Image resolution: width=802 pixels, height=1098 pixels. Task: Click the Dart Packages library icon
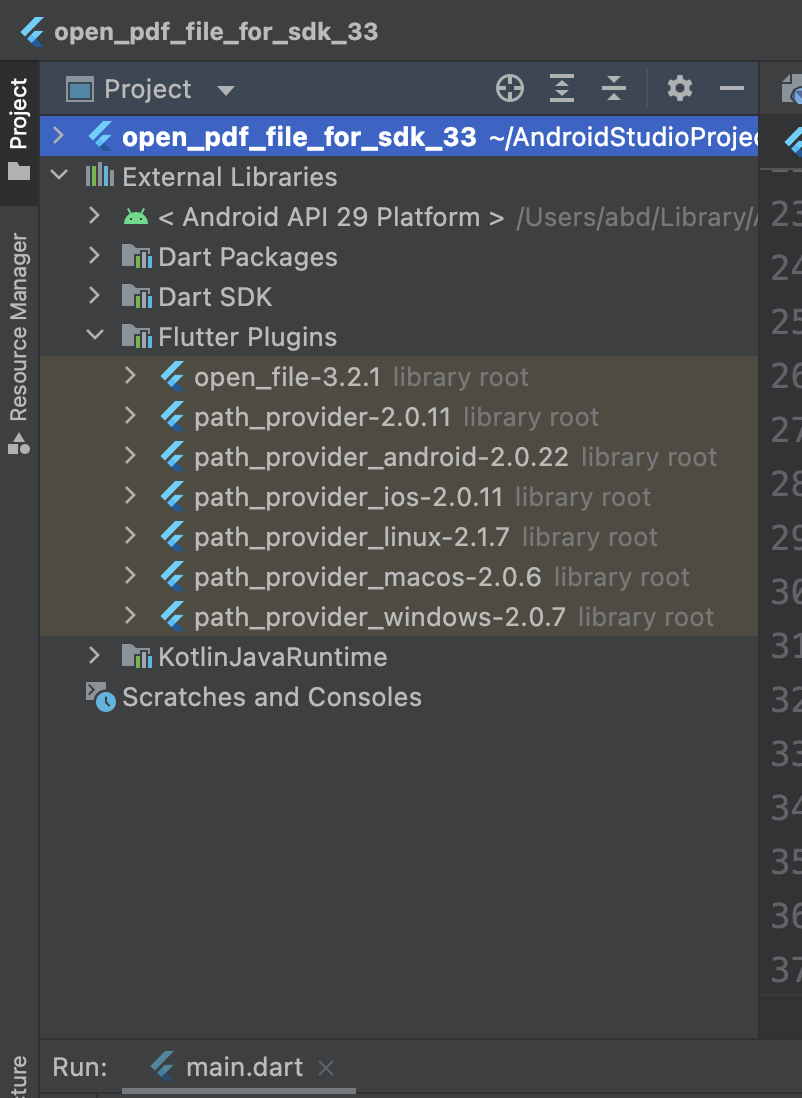pos(137,256)
